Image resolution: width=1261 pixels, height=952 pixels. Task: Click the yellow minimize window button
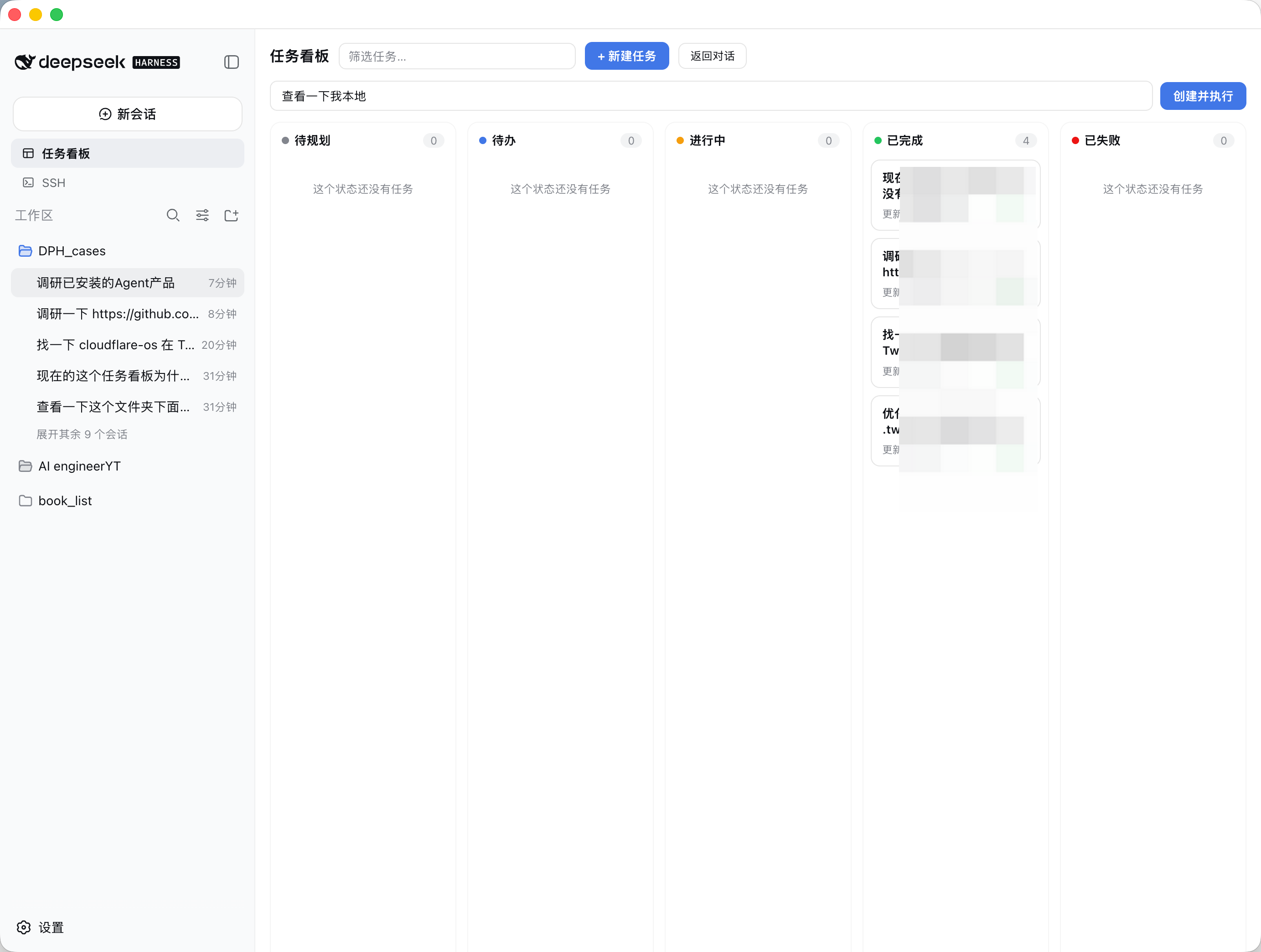coord(36,14)
